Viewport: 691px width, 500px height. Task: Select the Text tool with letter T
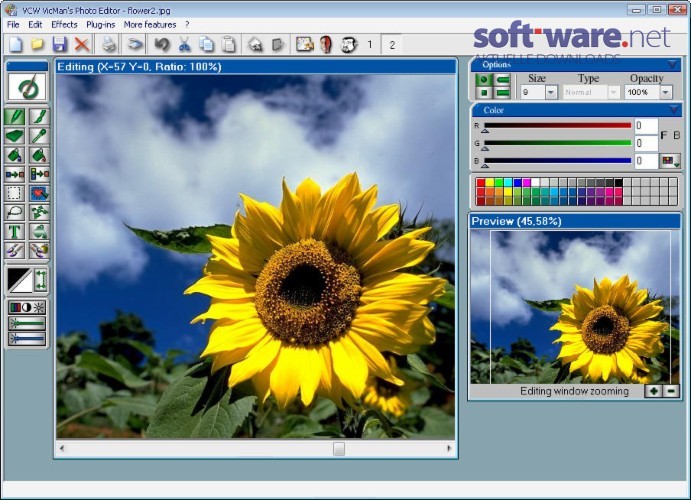pyautogui.click(x=15, y=231)
